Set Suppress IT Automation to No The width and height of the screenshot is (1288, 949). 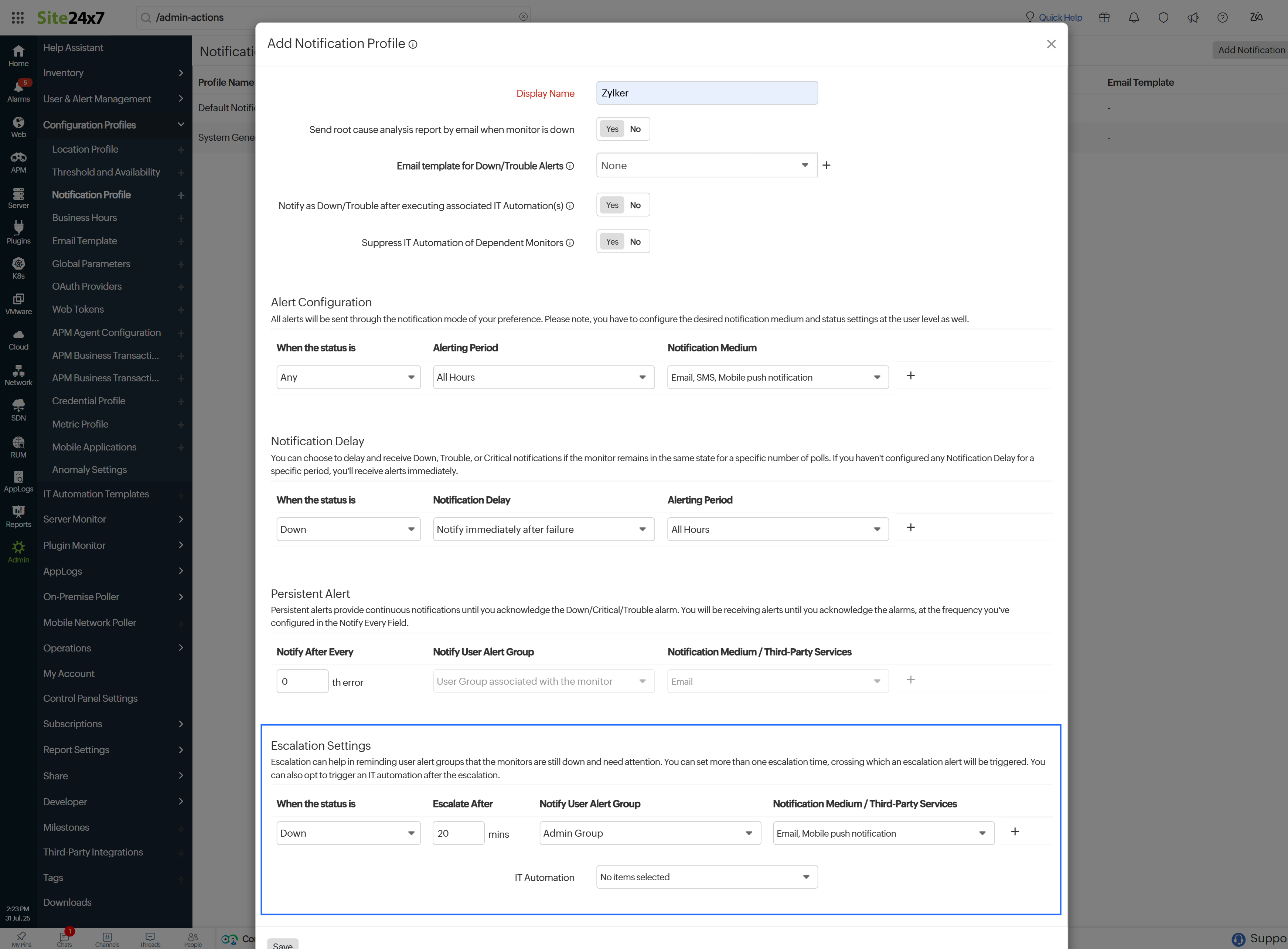point(635,242)
